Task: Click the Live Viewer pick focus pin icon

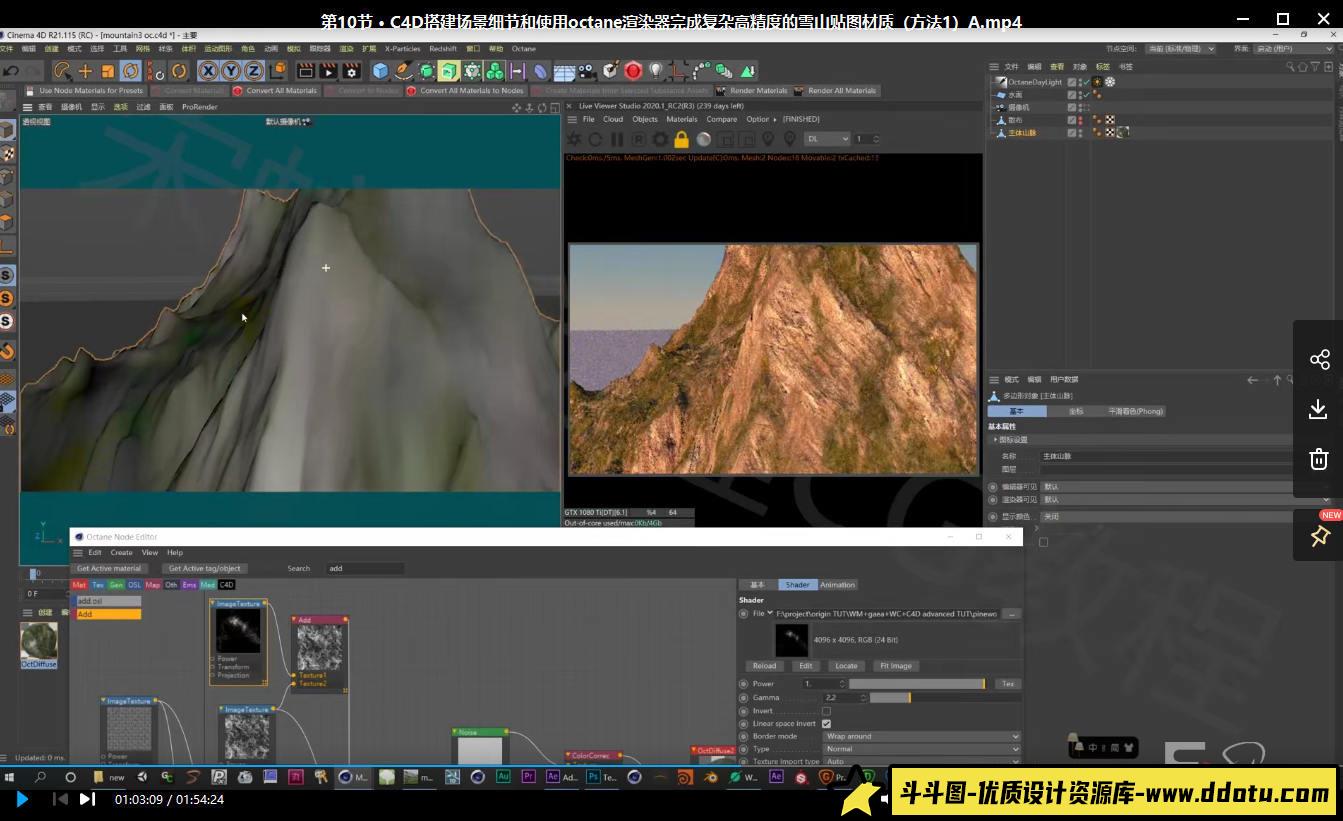Action: pos(769,139)
